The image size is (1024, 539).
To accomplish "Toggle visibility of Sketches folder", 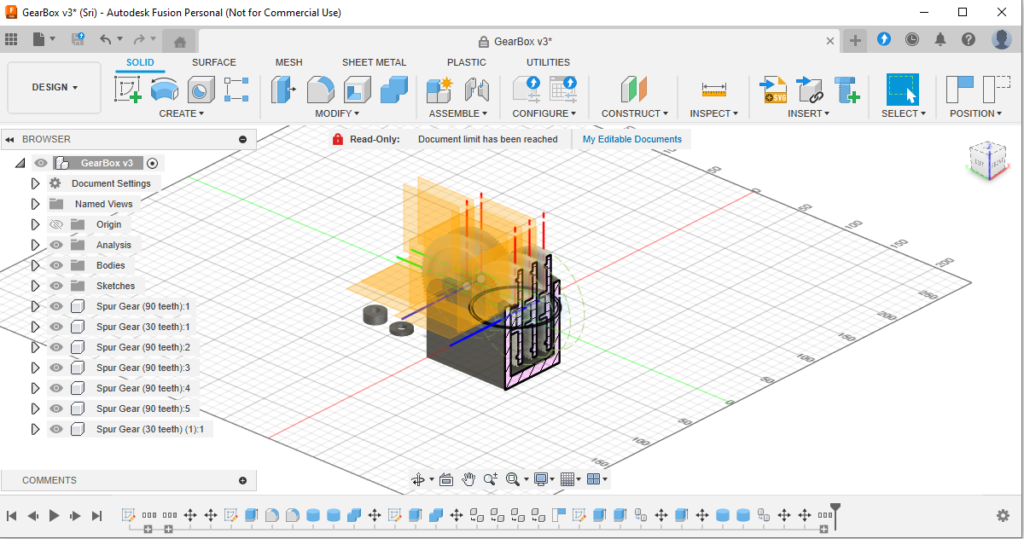I will 56,286.
